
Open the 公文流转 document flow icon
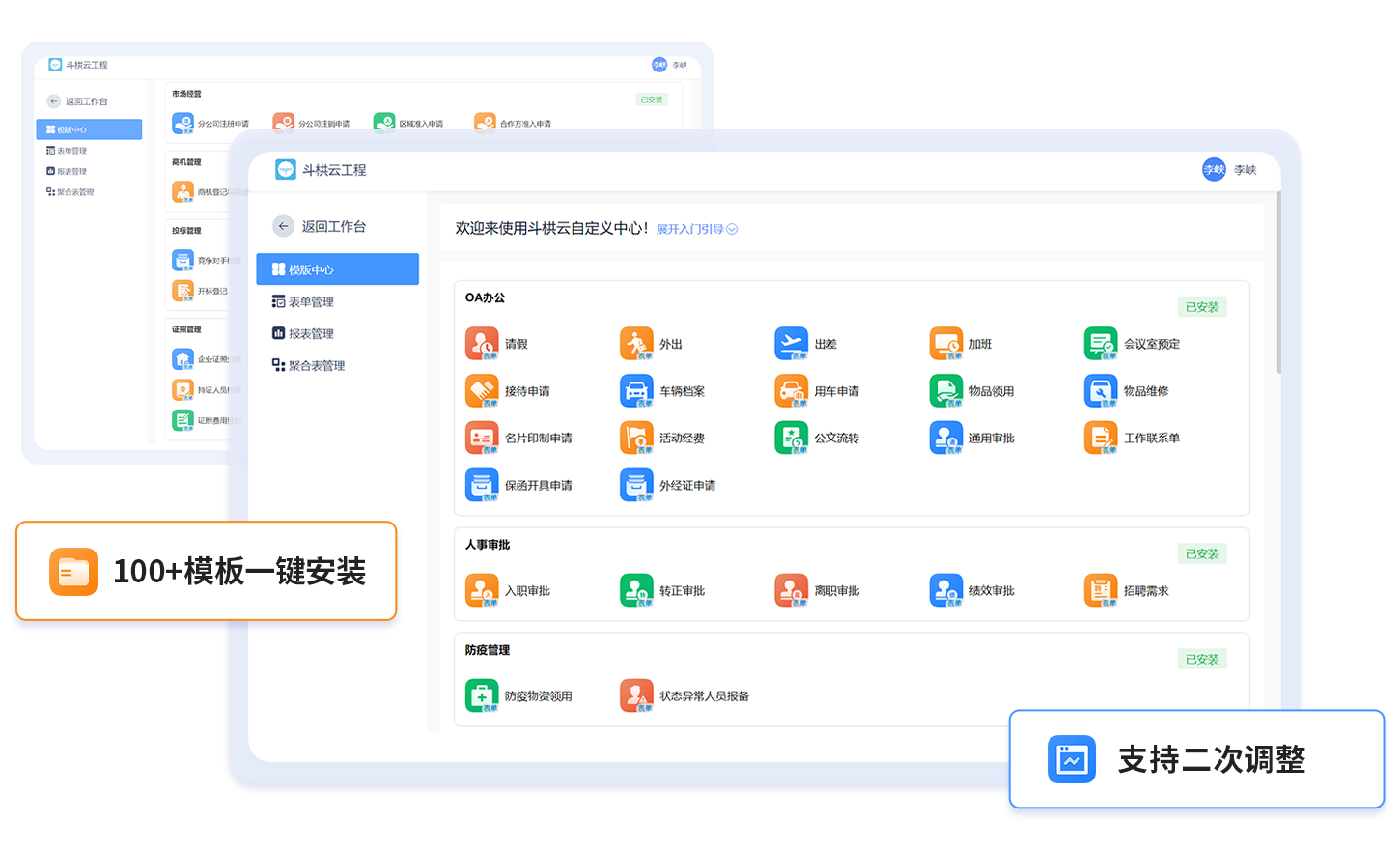pyautogui.click(x=790, y=438)
